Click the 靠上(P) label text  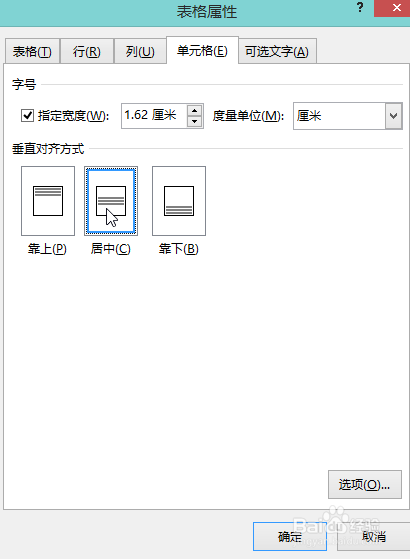47,248
